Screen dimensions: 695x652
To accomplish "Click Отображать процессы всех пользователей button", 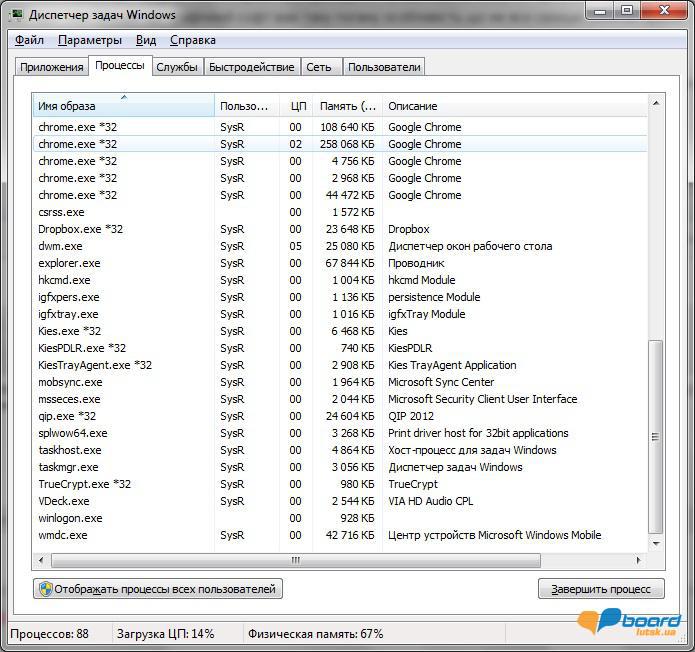I will click(157, 589).
